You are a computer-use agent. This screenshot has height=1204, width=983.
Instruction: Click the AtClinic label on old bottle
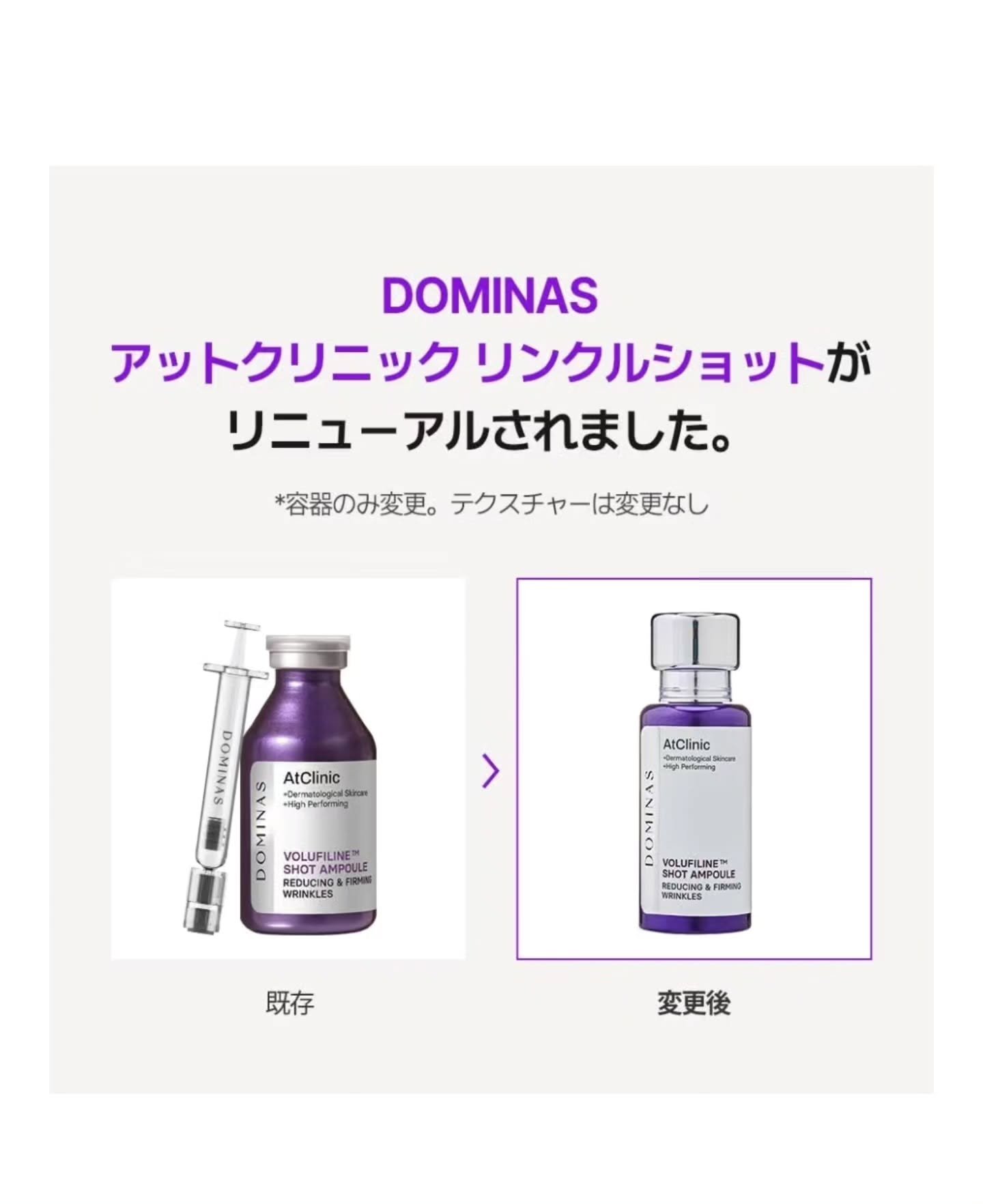click(311, 777)
